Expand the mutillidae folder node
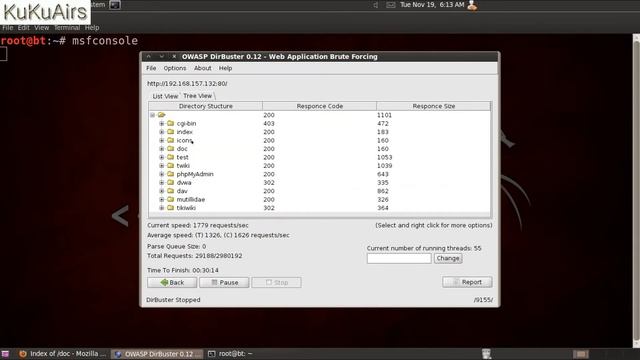Screen dimensions: 640x360 click(162, 200)
